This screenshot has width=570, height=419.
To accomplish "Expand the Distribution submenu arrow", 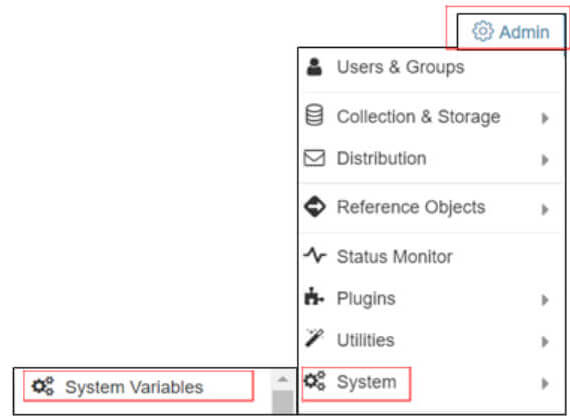I will [x=545, y=160].
